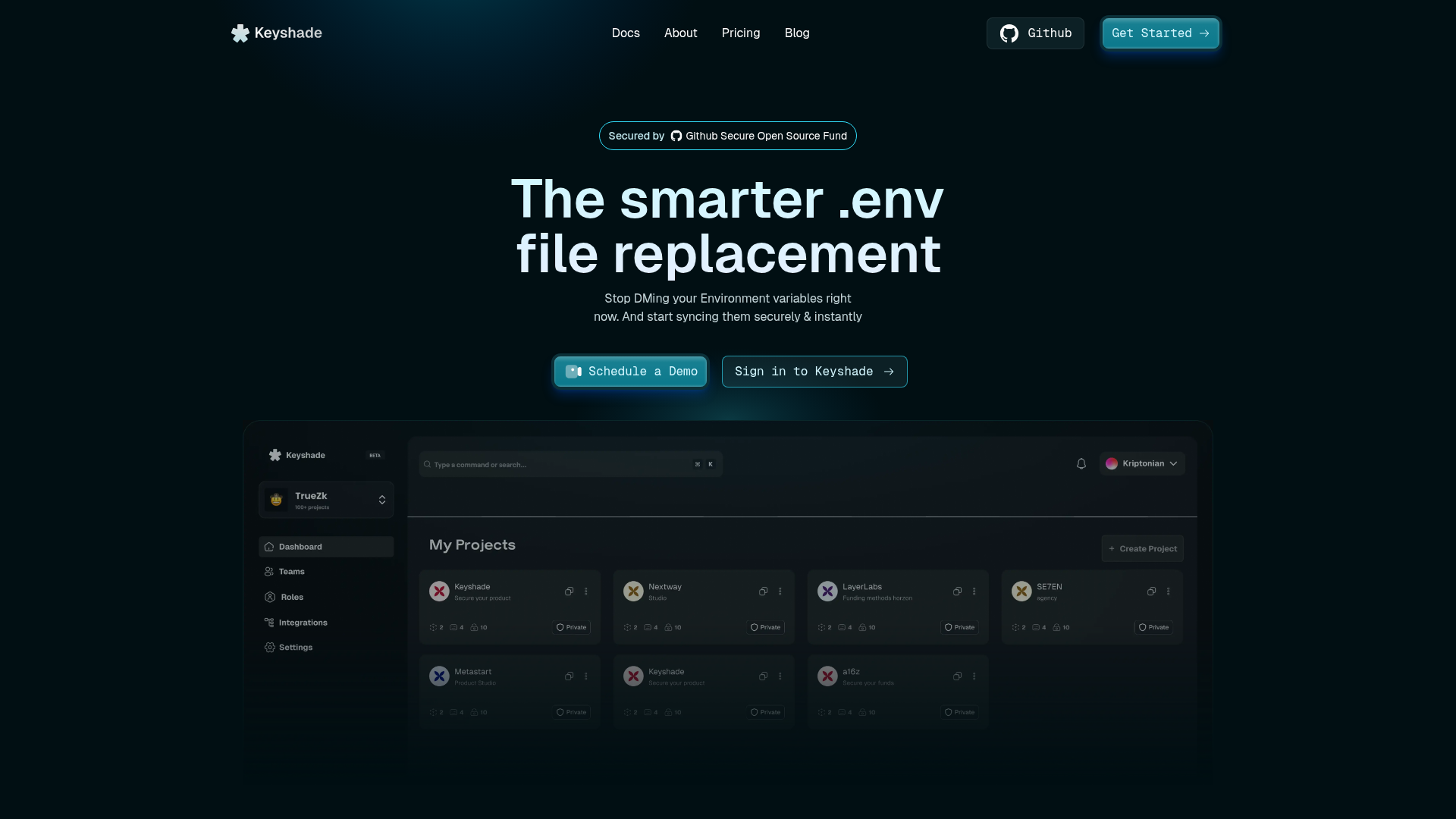The height and width of the screenshot is (819, 1456).
Task: Copy the first-row Keyshade project via copy icon
Action: [569, 591]
